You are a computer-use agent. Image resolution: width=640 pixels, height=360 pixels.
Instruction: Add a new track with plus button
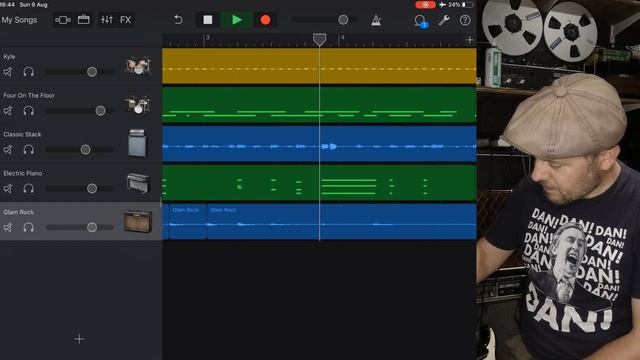[x=79, y=339]
